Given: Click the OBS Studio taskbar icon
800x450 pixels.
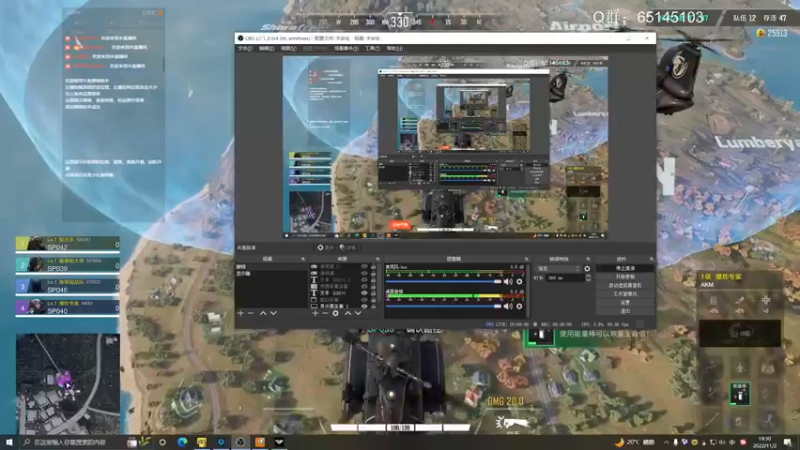Looking at the screenshot, I should pyautogui.click(x=240, y=442).
